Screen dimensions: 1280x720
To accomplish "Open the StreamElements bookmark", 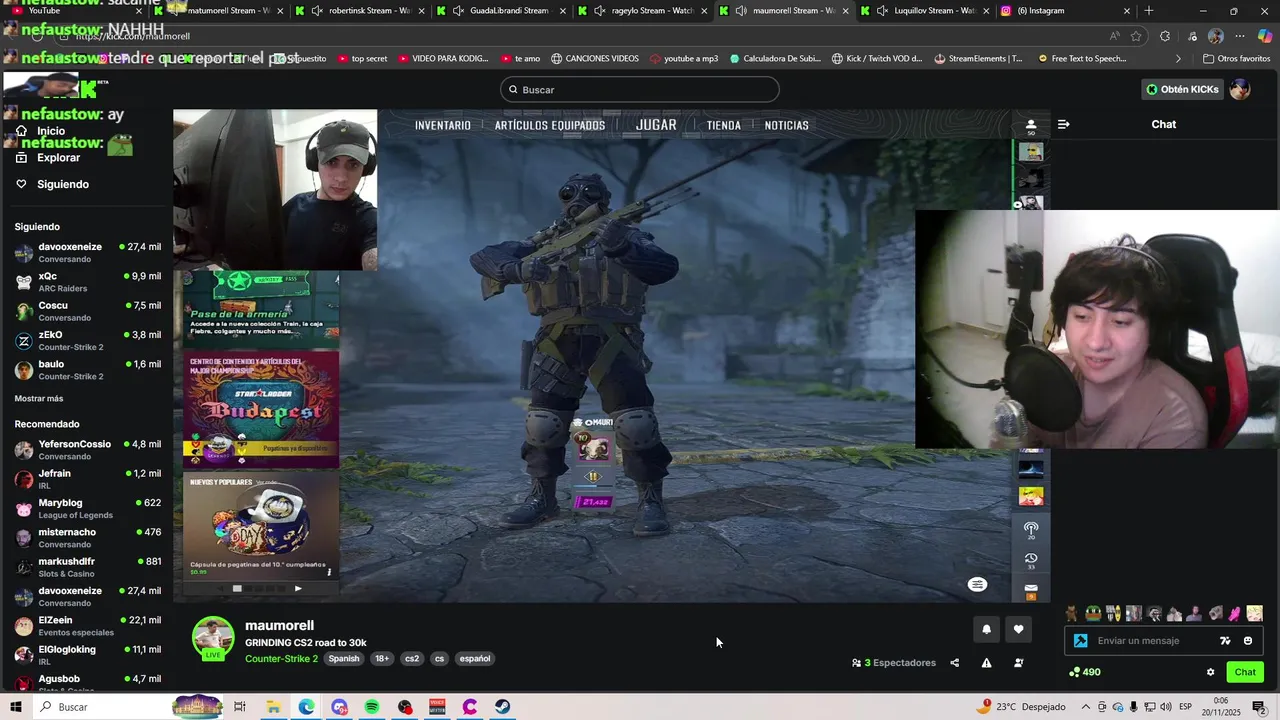I will tap(978, 59).
